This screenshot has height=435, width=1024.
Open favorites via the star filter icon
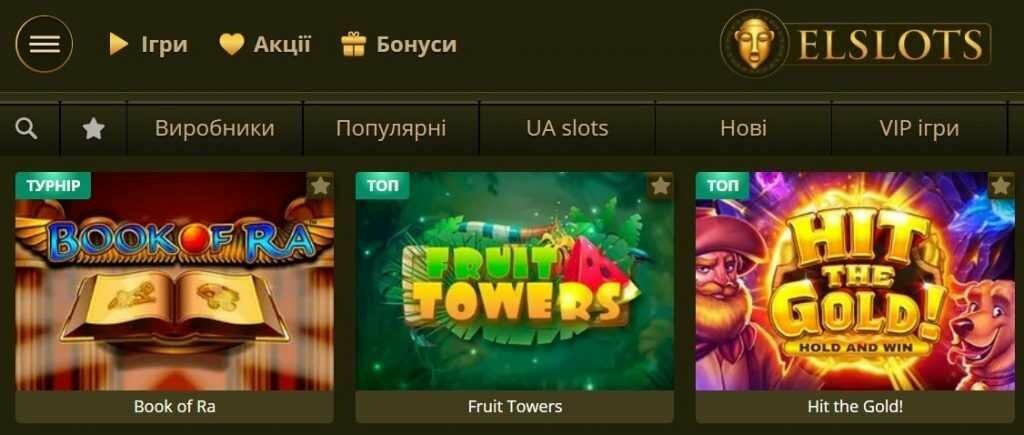[94, 129]
